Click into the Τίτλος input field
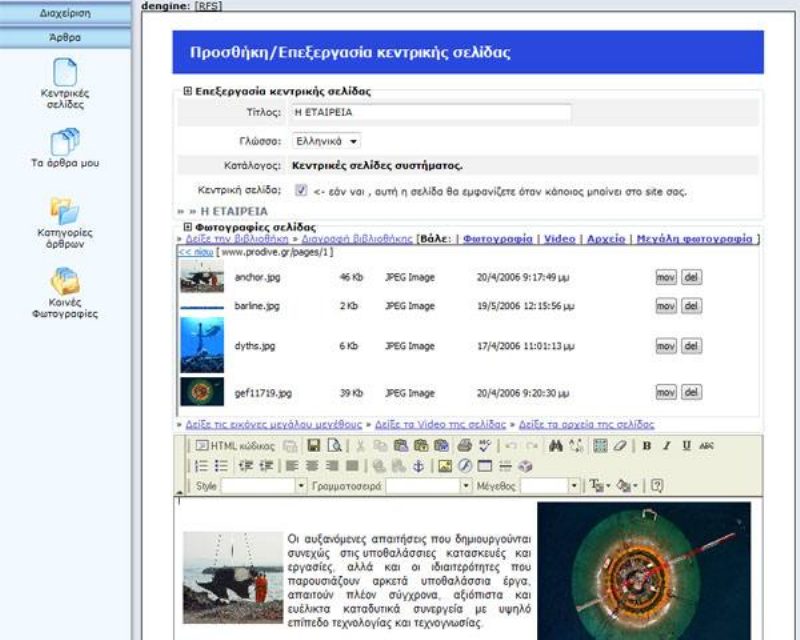 [430, 112]
